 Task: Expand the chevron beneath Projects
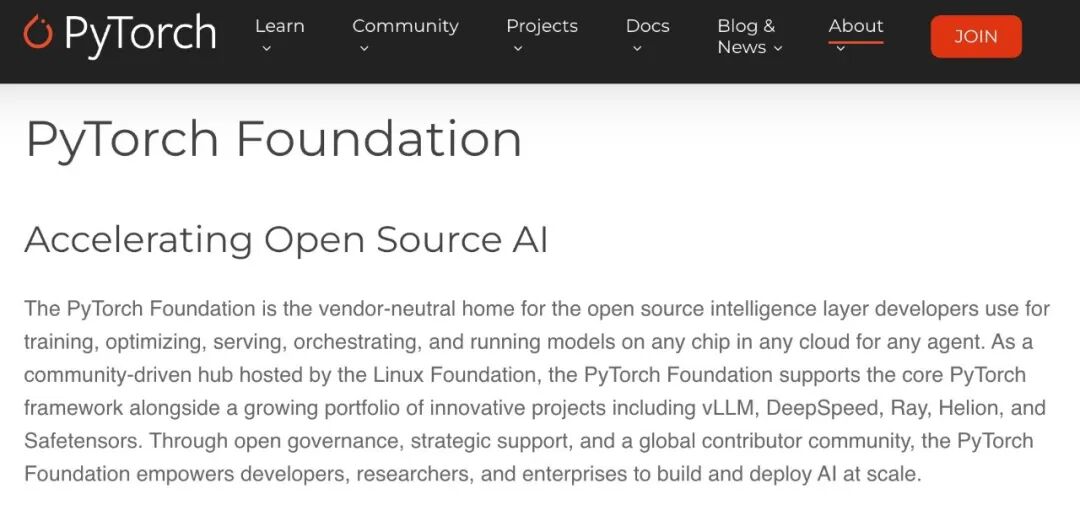click(518, 48)
